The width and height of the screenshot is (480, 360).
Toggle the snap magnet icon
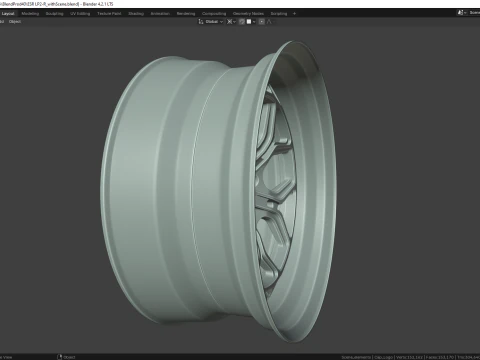click(242, 22)
